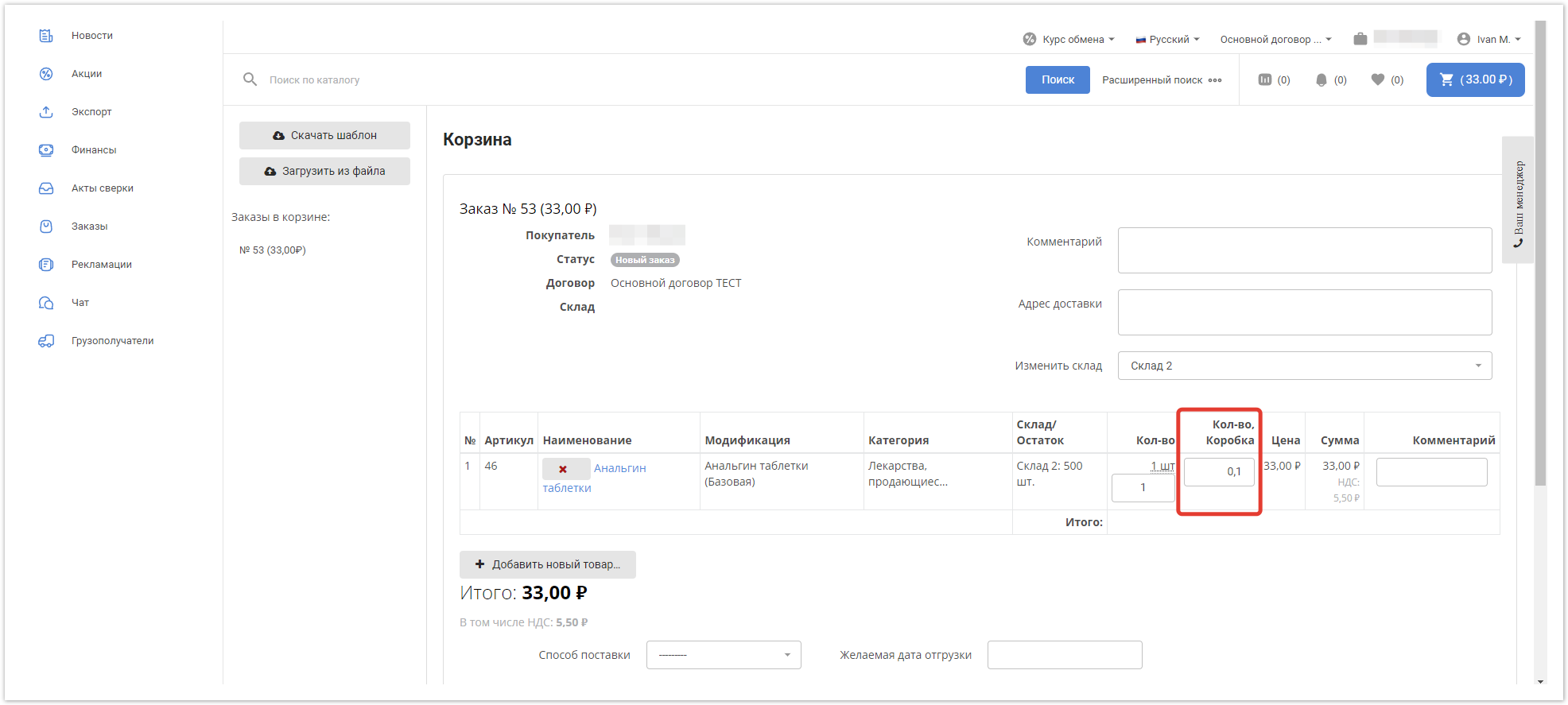Viewport: 1568px width, 705px height.
Task: Open favorites heart icon
Action: point(1378,79)
